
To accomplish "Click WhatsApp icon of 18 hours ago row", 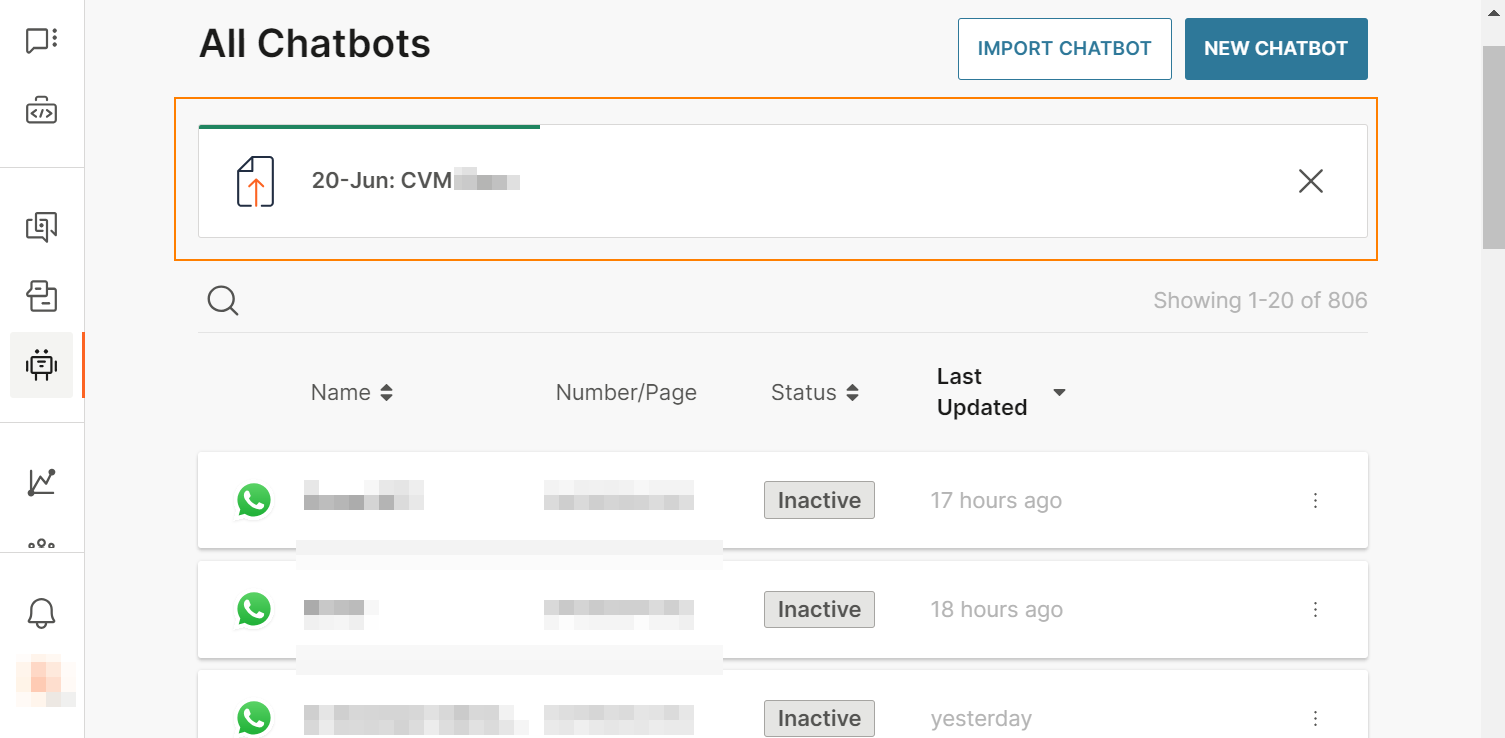I will [253, 609].
